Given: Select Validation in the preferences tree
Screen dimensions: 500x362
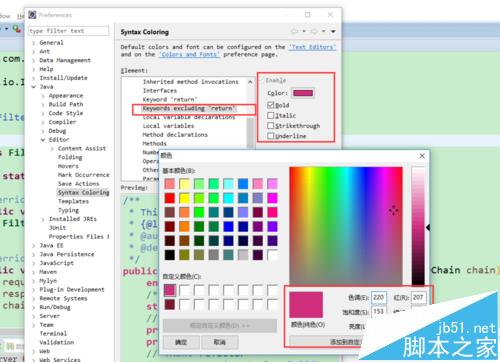Looking at the screenshot, I should point(57,342).
